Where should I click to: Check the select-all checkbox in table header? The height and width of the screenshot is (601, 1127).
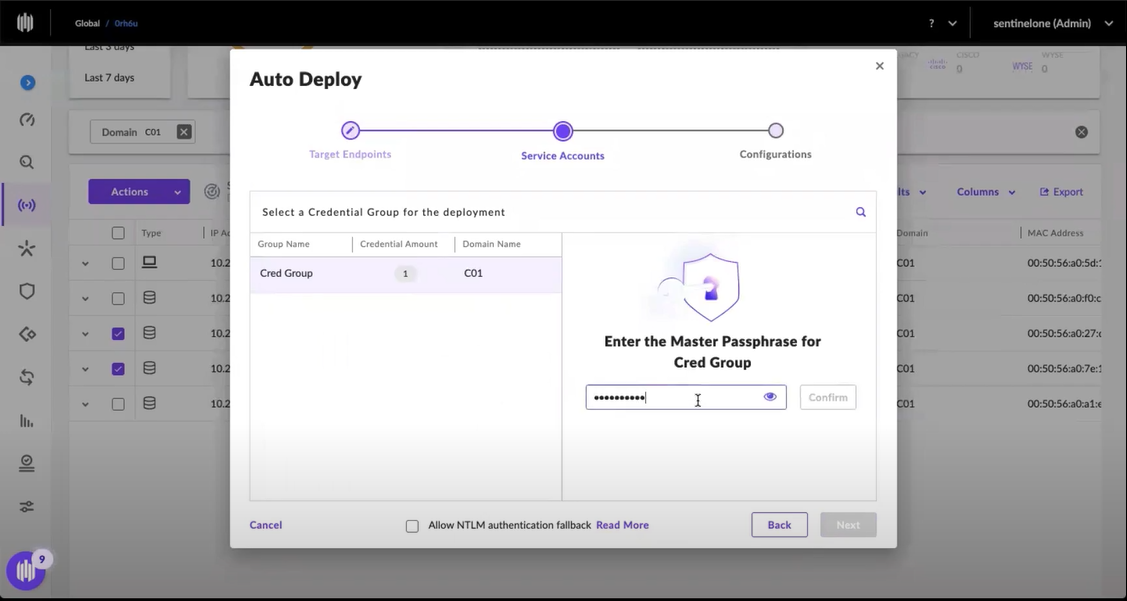[118, 233]
